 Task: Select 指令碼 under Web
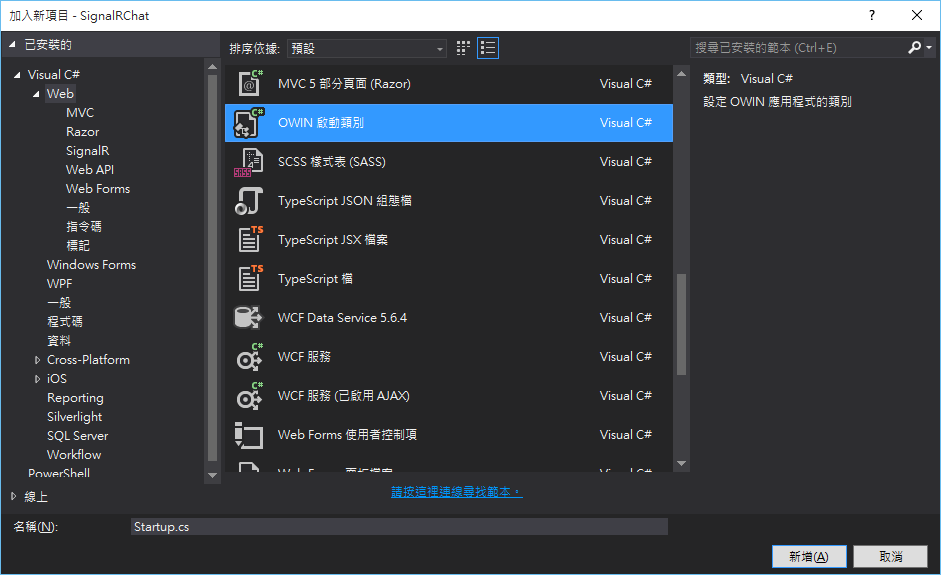(83, 227)
